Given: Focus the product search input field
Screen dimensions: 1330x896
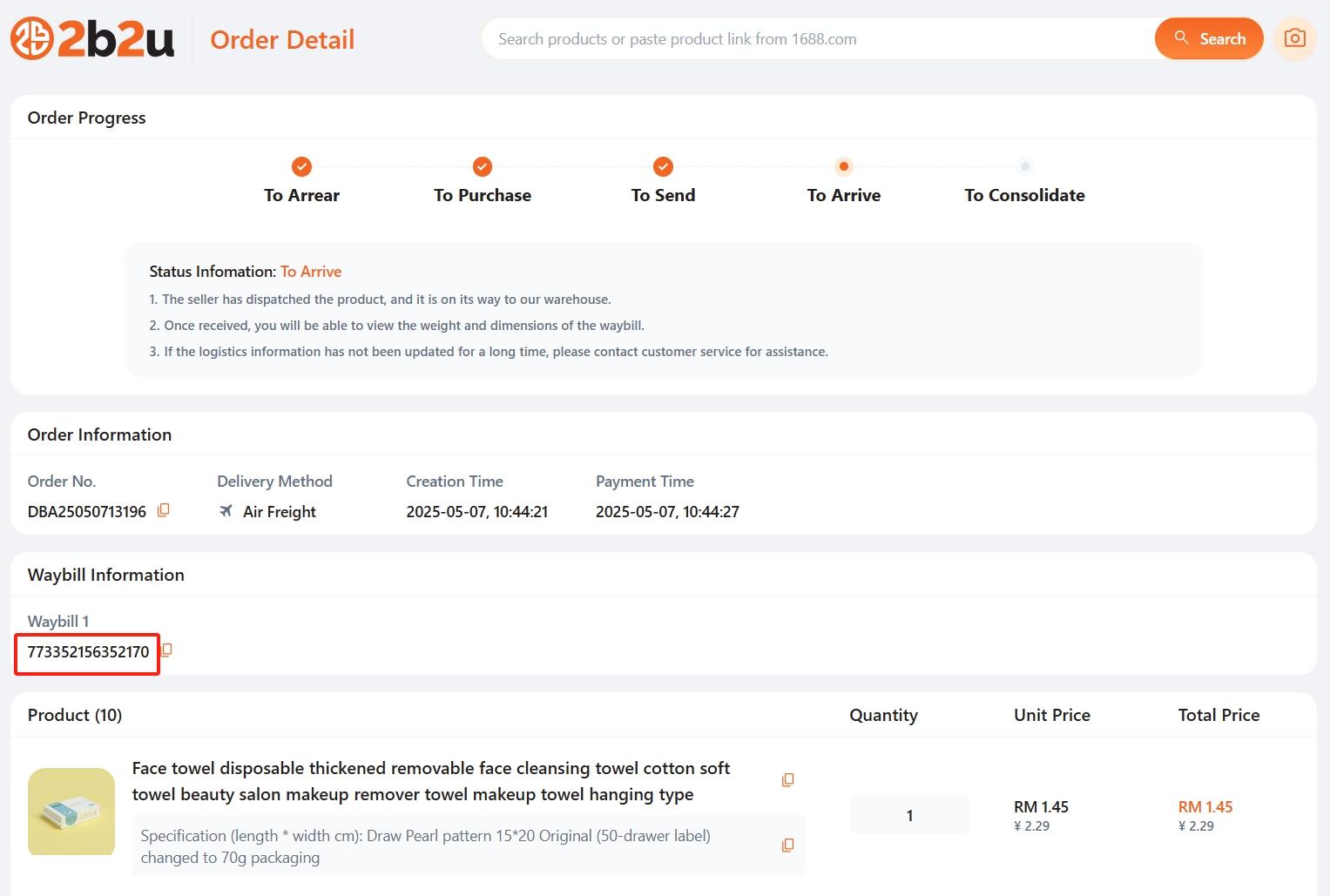Looking at the screenshot, I should (x=819, y=39).
